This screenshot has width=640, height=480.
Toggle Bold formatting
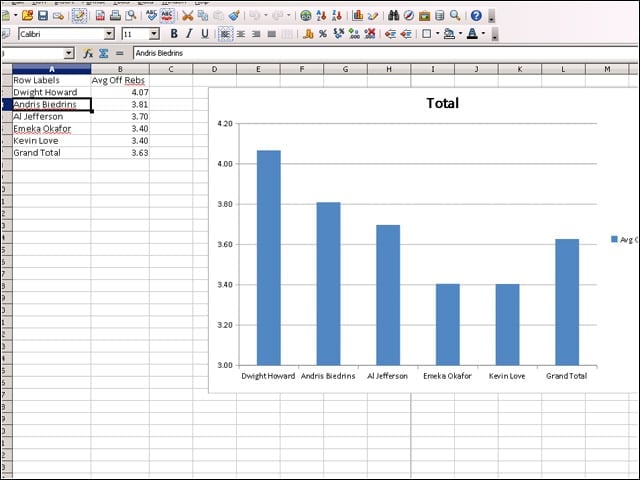(174, 34)
